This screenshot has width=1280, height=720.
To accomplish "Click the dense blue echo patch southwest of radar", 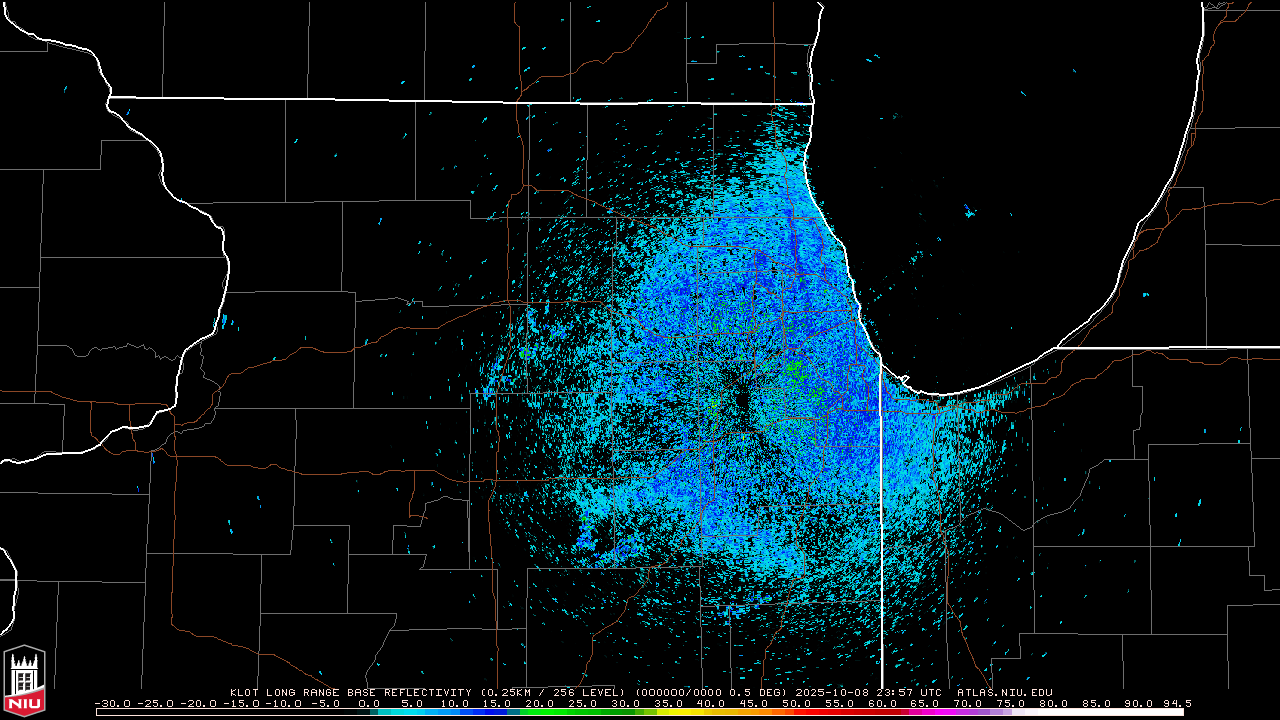I will [587, 541].
